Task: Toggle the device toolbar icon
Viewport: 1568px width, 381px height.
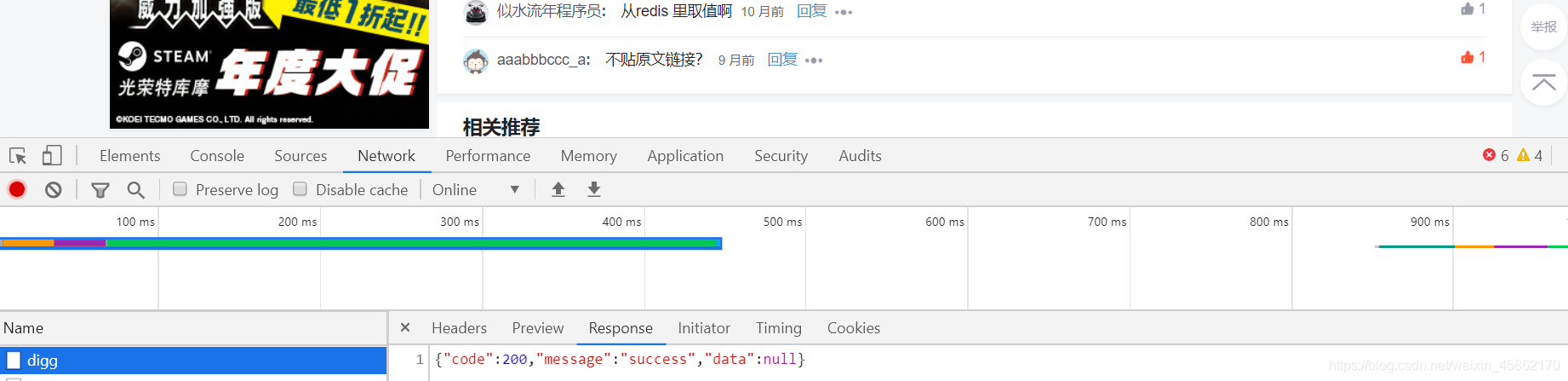Action: (52, 156)
